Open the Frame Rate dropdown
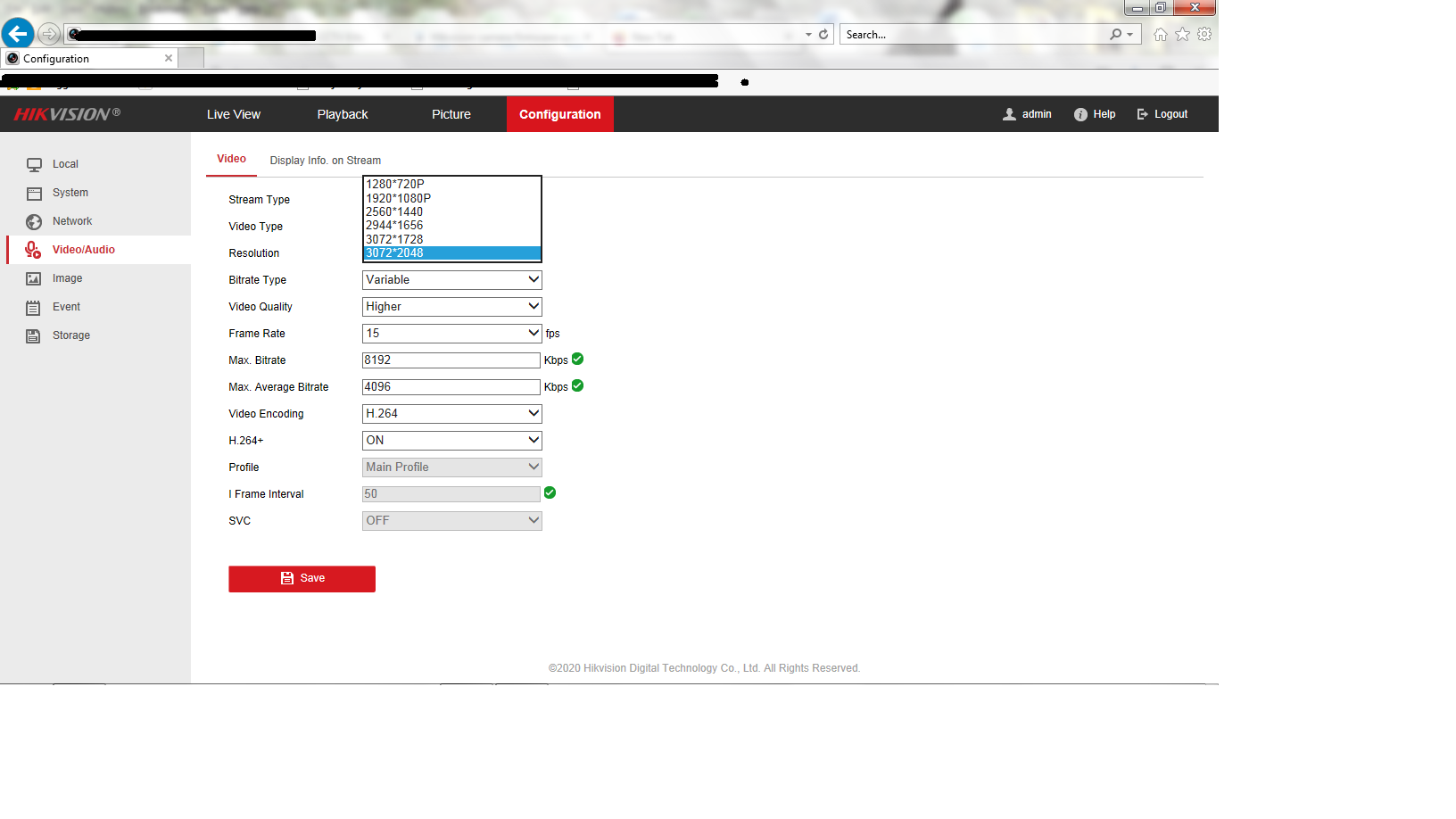This screenshot has width=1456, height=819. pos(451,334)
